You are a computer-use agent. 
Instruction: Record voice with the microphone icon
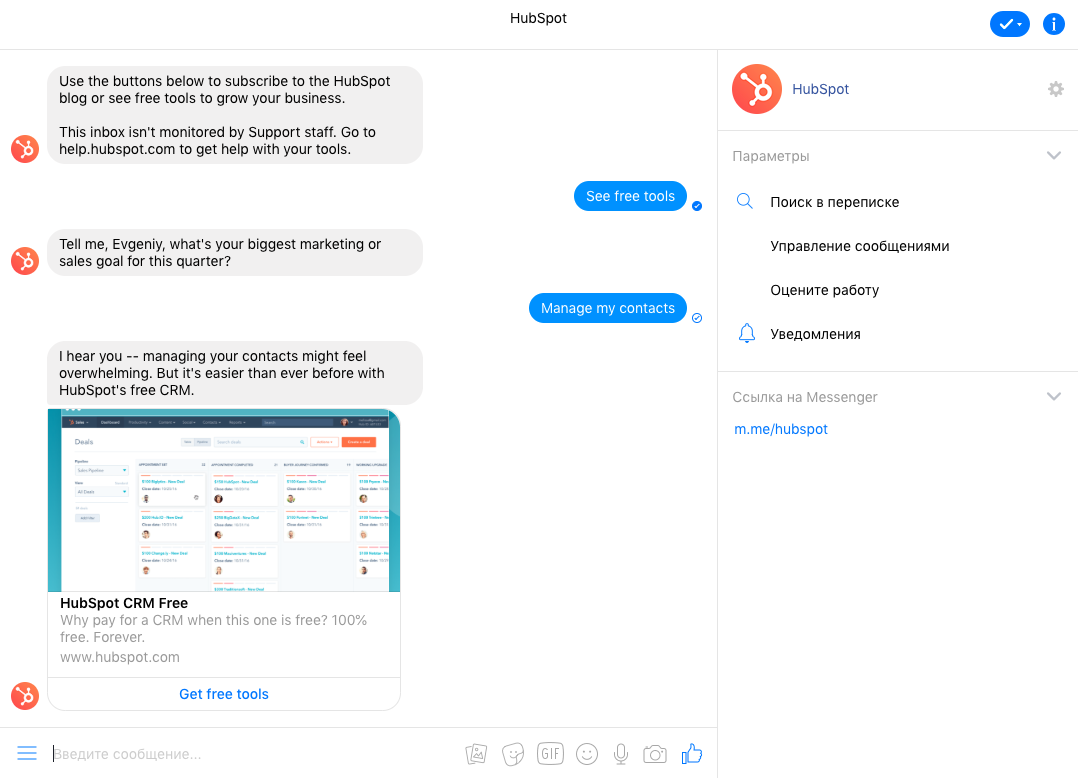click(621, 754)
